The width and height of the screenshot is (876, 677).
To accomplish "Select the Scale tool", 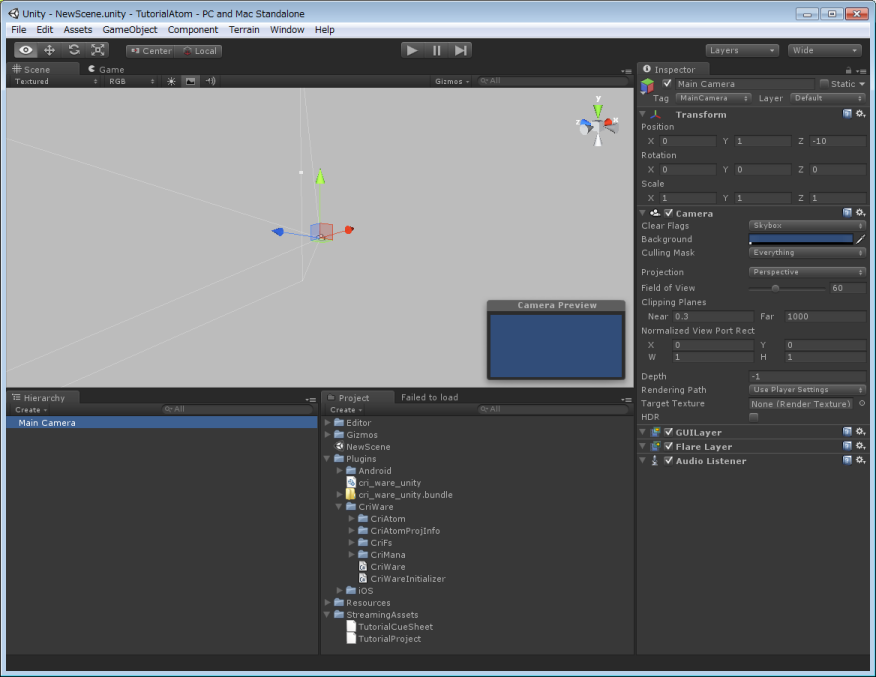I will (98, 50).
